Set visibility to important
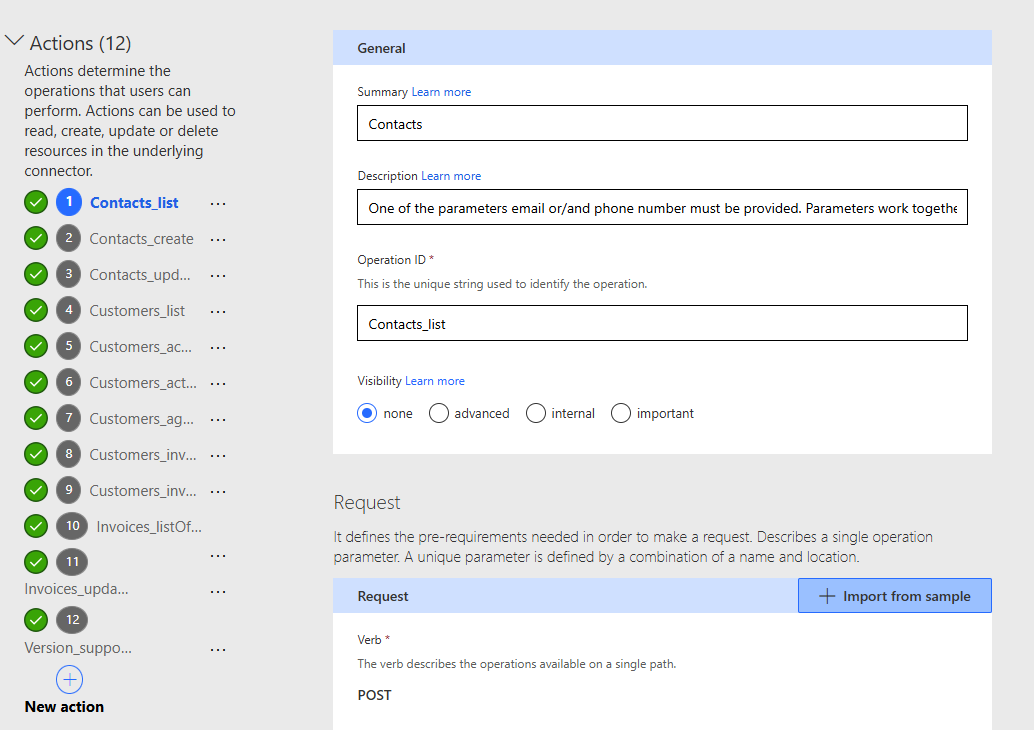The image size is (1034, 730). point(621,413)
